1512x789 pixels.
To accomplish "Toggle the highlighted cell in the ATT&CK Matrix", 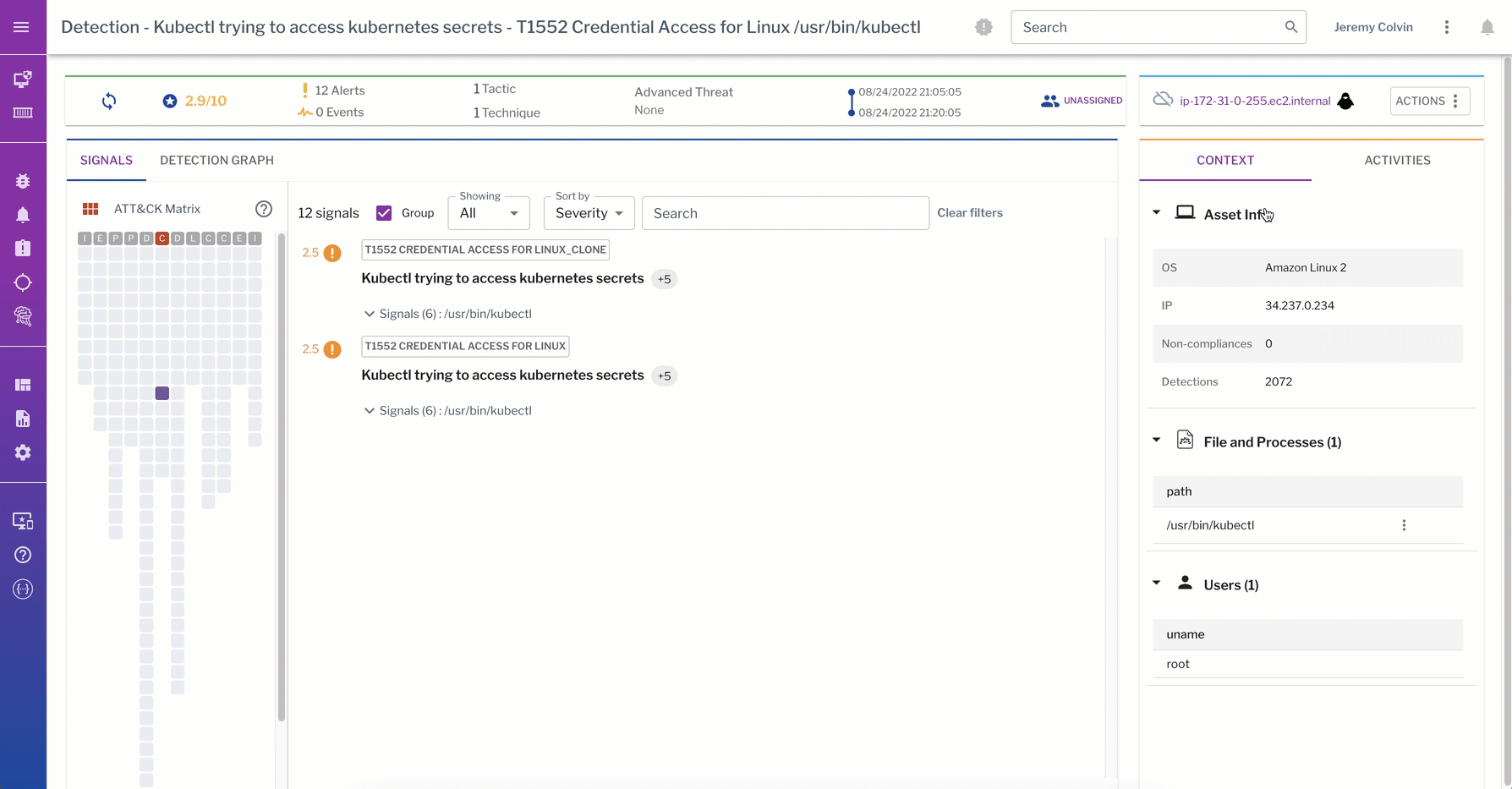I will (x=162, y=392).
